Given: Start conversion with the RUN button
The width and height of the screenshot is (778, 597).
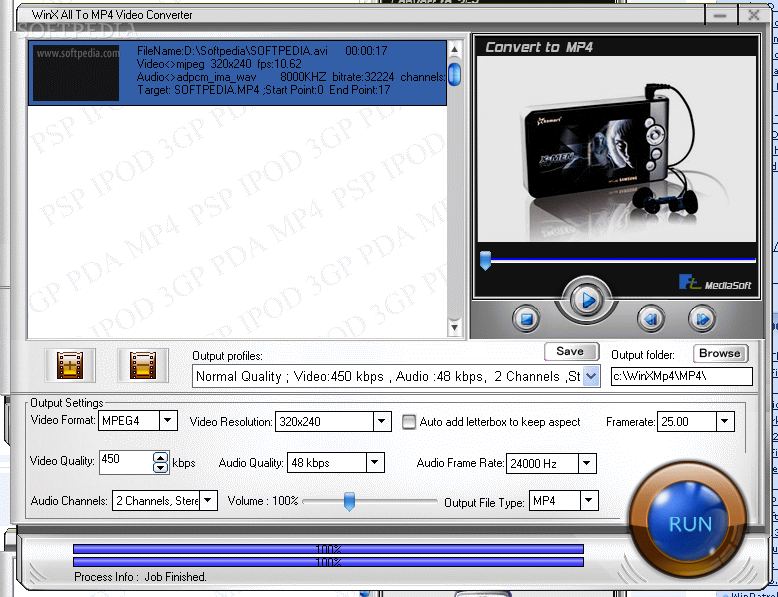Looking at the screenshot, I should point(690,522).
